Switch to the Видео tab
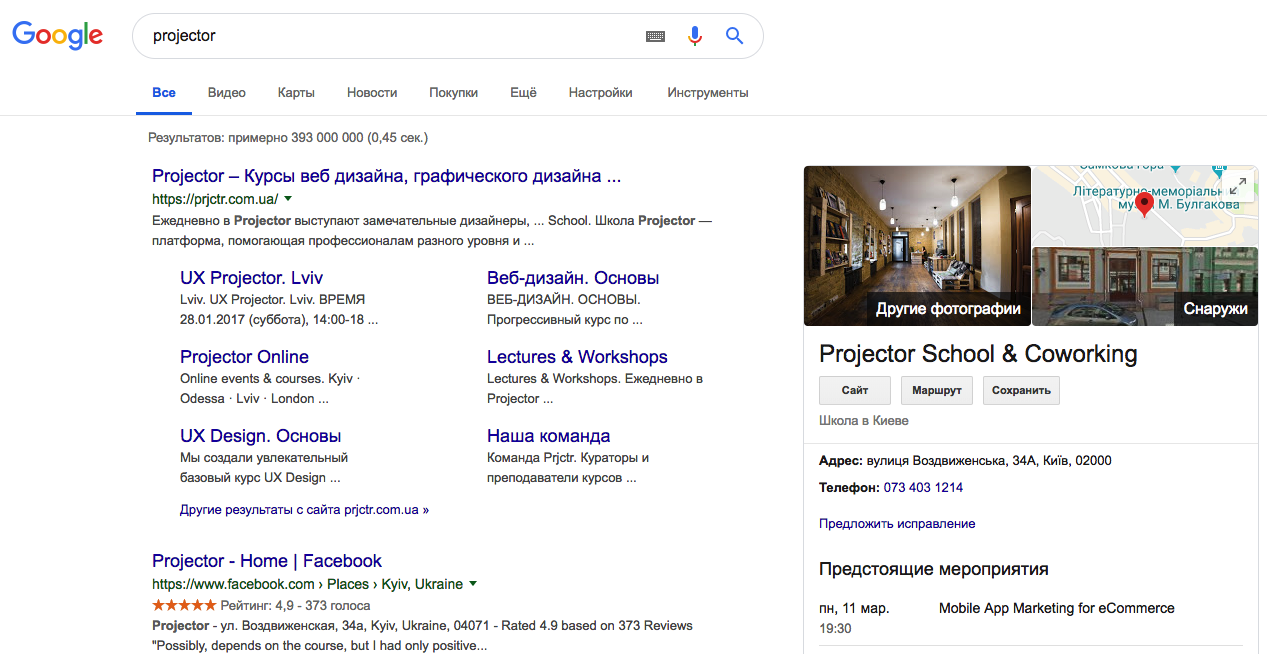This screenshot has width=1267, height=654. click(227, 92)
